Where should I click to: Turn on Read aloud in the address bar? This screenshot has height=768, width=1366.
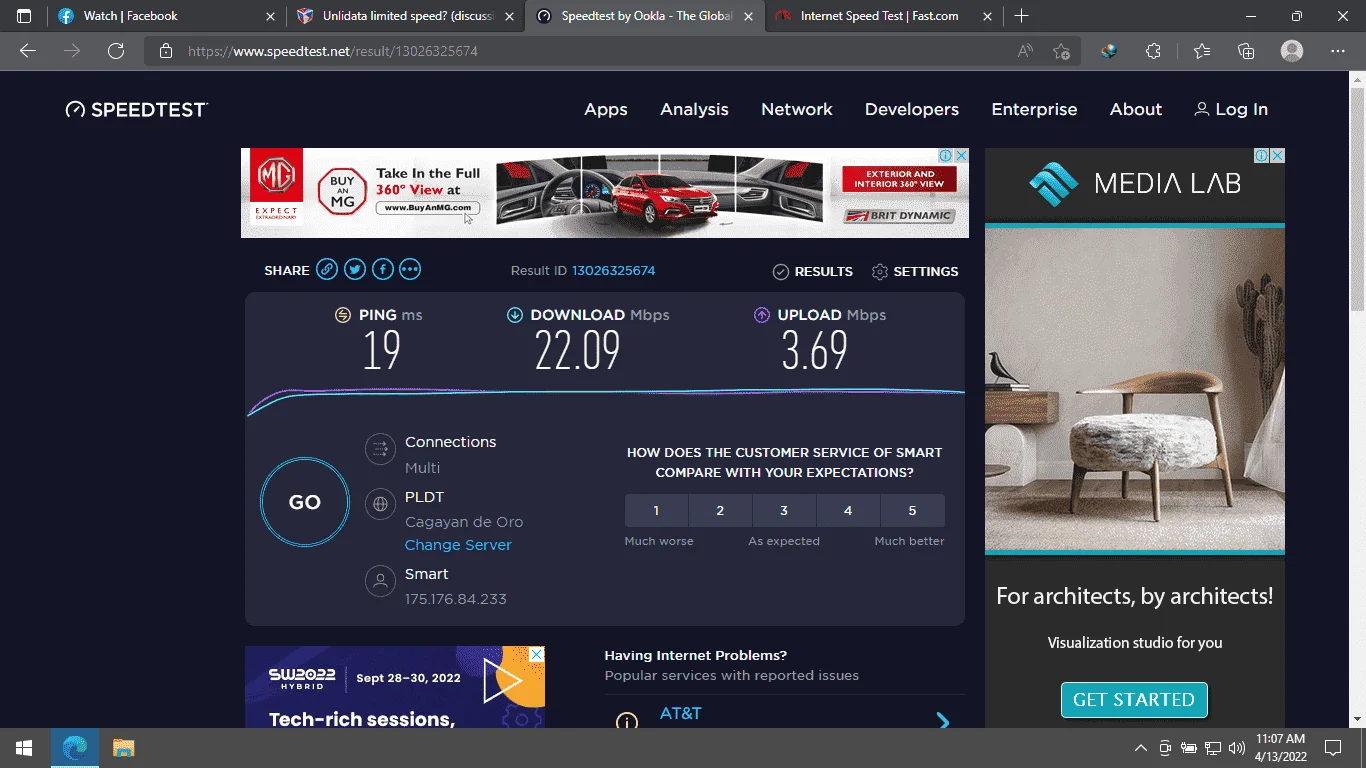(1025, 51)
